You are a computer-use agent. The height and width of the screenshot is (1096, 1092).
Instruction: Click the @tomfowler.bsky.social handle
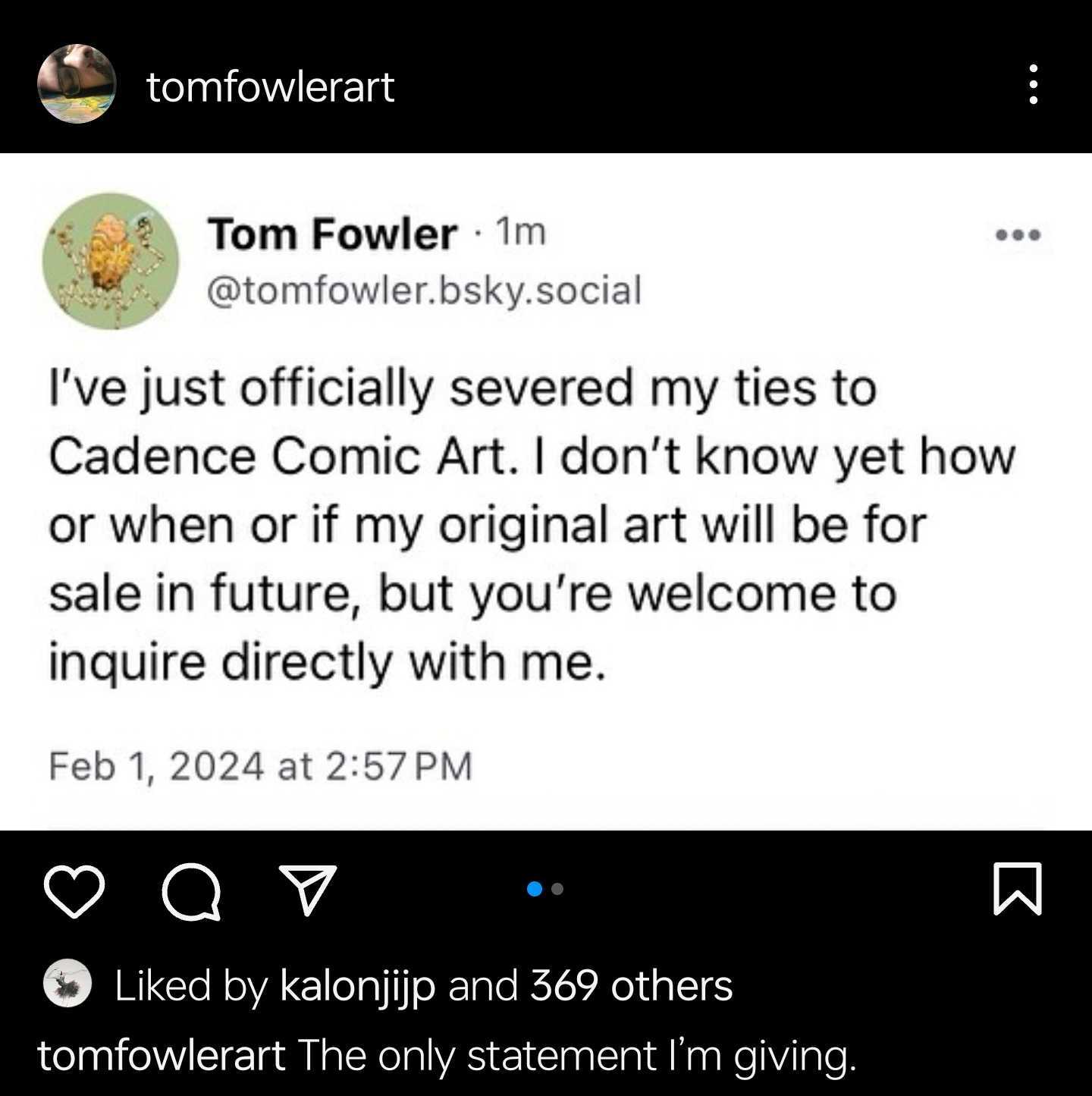tap(424, 290)
